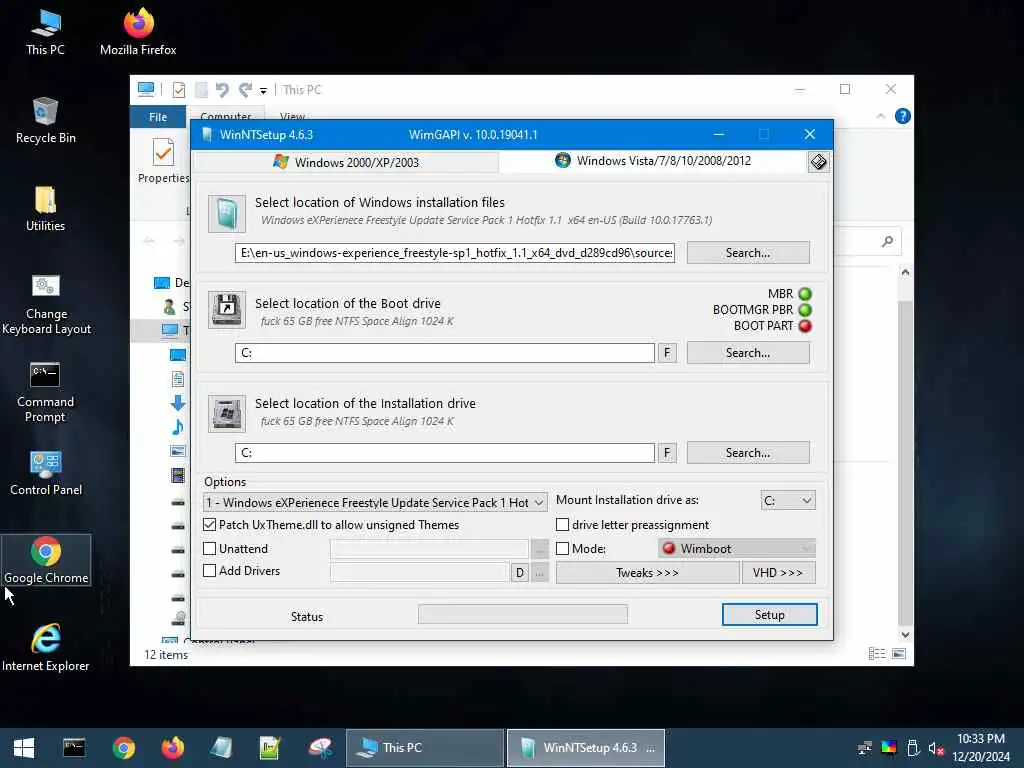
Task: Collapse the explorer ribbon chevron
Action: tap(880, 116)
